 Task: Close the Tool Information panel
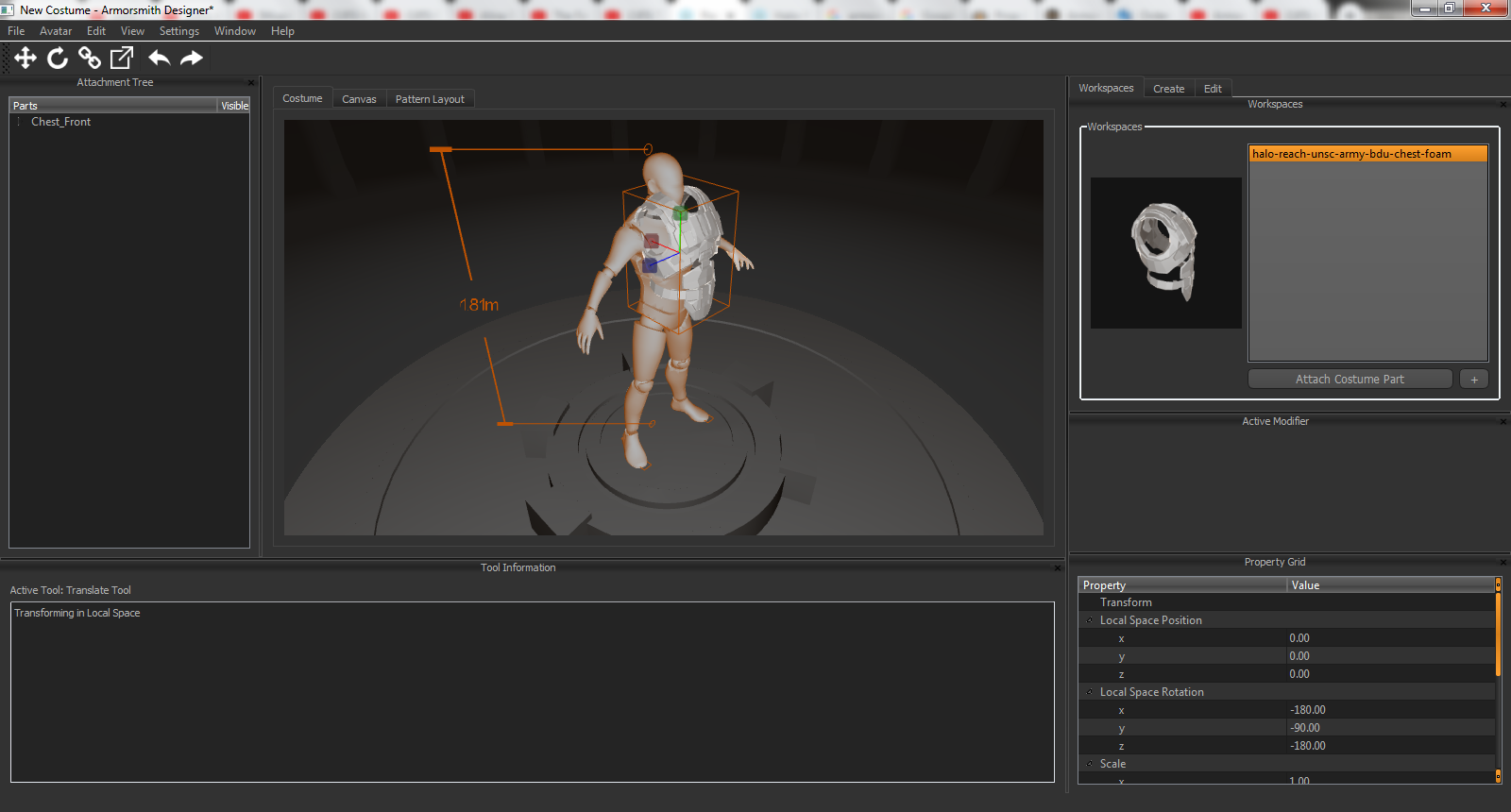pos(1058,568)
